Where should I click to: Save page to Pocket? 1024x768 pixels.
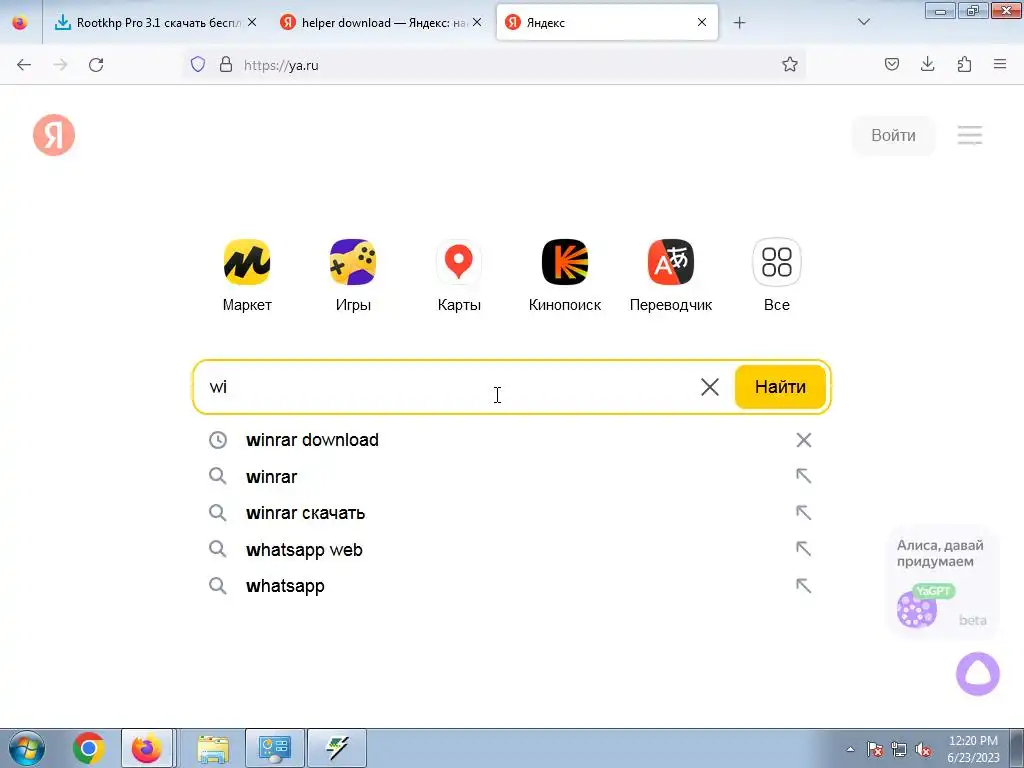pos(891,64)
